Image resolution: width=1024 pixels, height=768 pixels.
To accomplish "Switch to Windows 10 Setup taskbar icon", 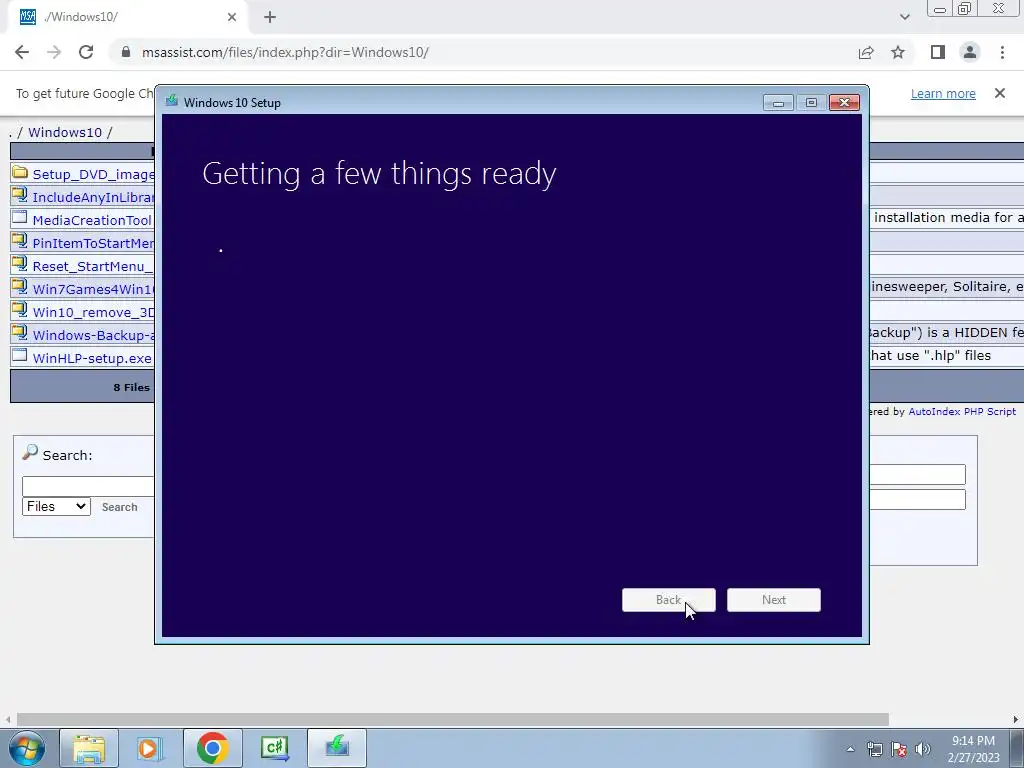I will pyautogui.click(x=337, y=748).
